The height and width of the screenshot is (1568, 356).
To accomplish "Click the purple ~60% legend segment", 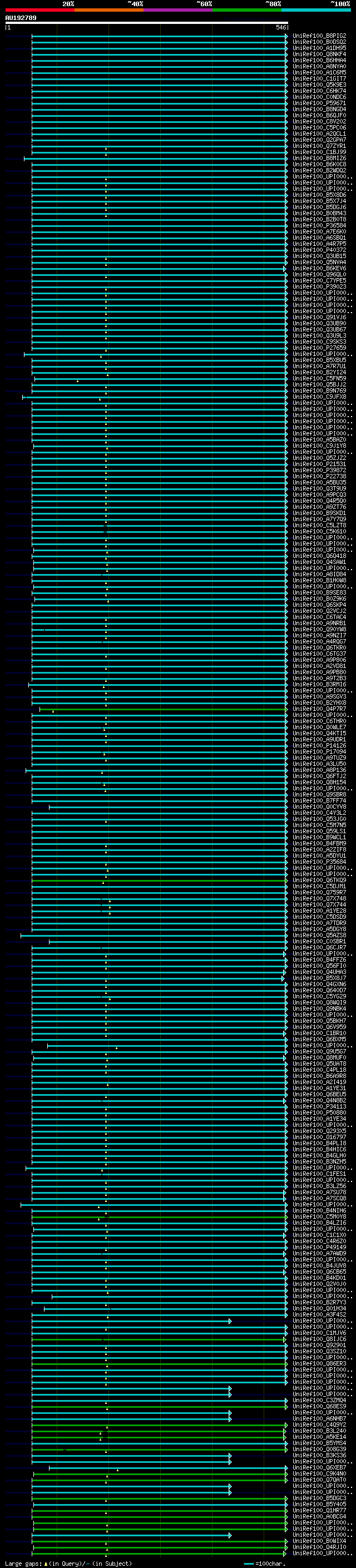I will click(177, 10).
